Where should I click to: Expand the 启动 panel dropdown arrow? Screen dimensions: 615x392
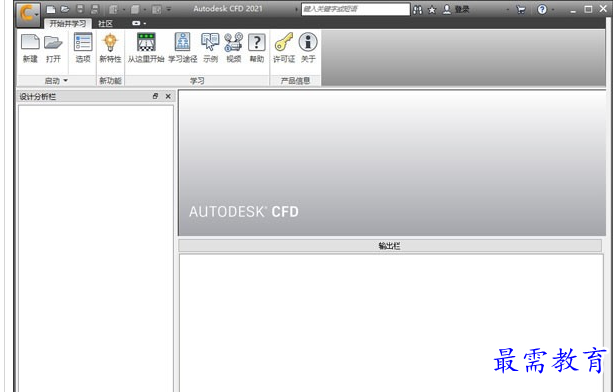pyautogui.click(x=66, y=80)
